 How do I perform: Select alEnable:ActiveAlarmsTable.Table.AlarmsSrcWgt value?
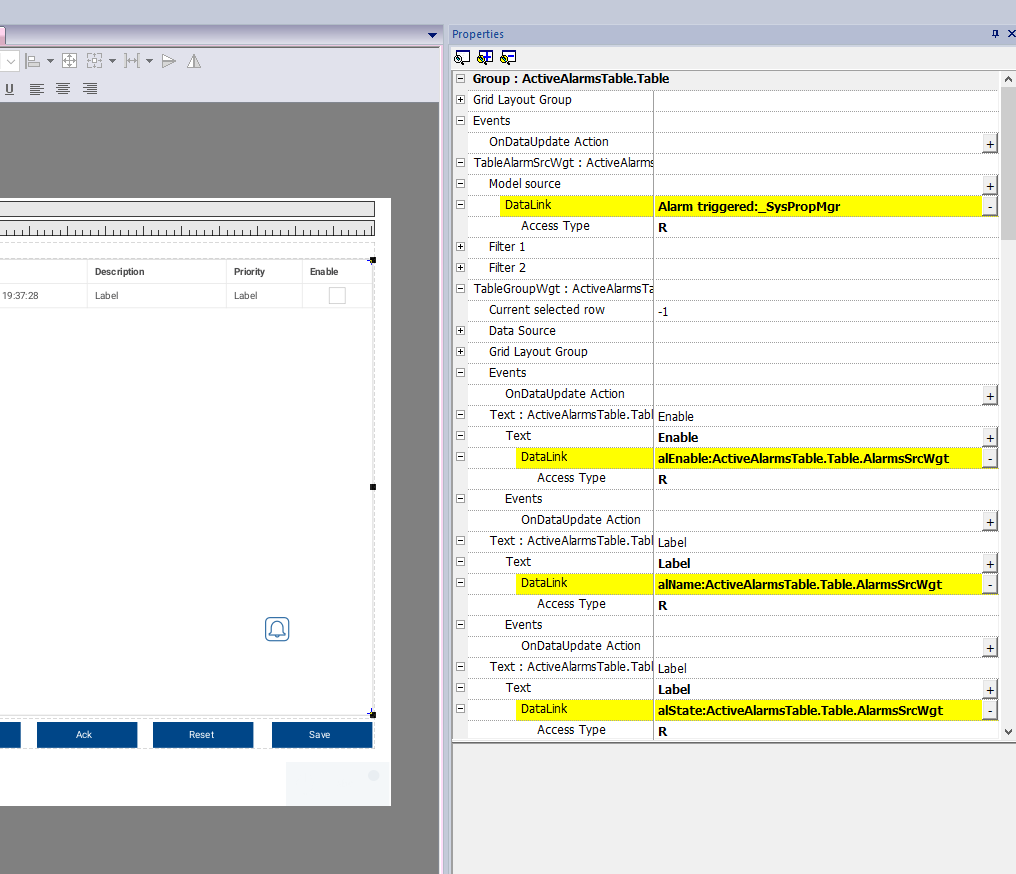pos(803,459)
